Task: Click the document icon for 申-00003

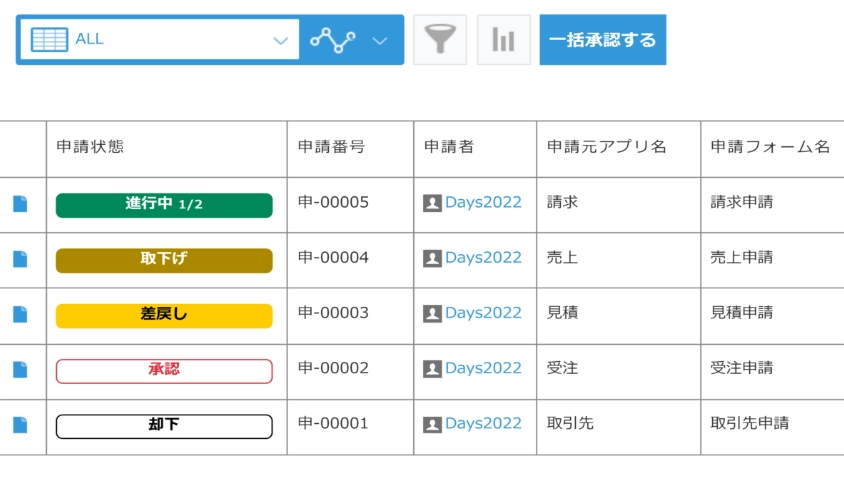Action: point(20,314)
